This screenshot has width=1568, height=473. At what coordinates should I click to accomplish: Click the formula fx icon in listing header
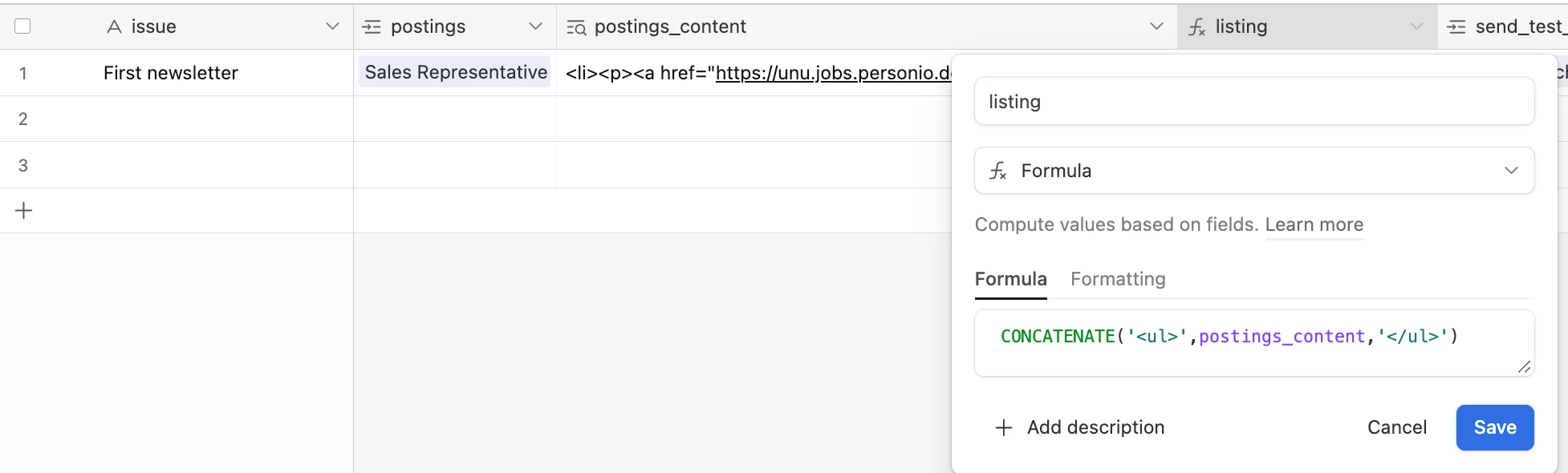(1196, 27)
